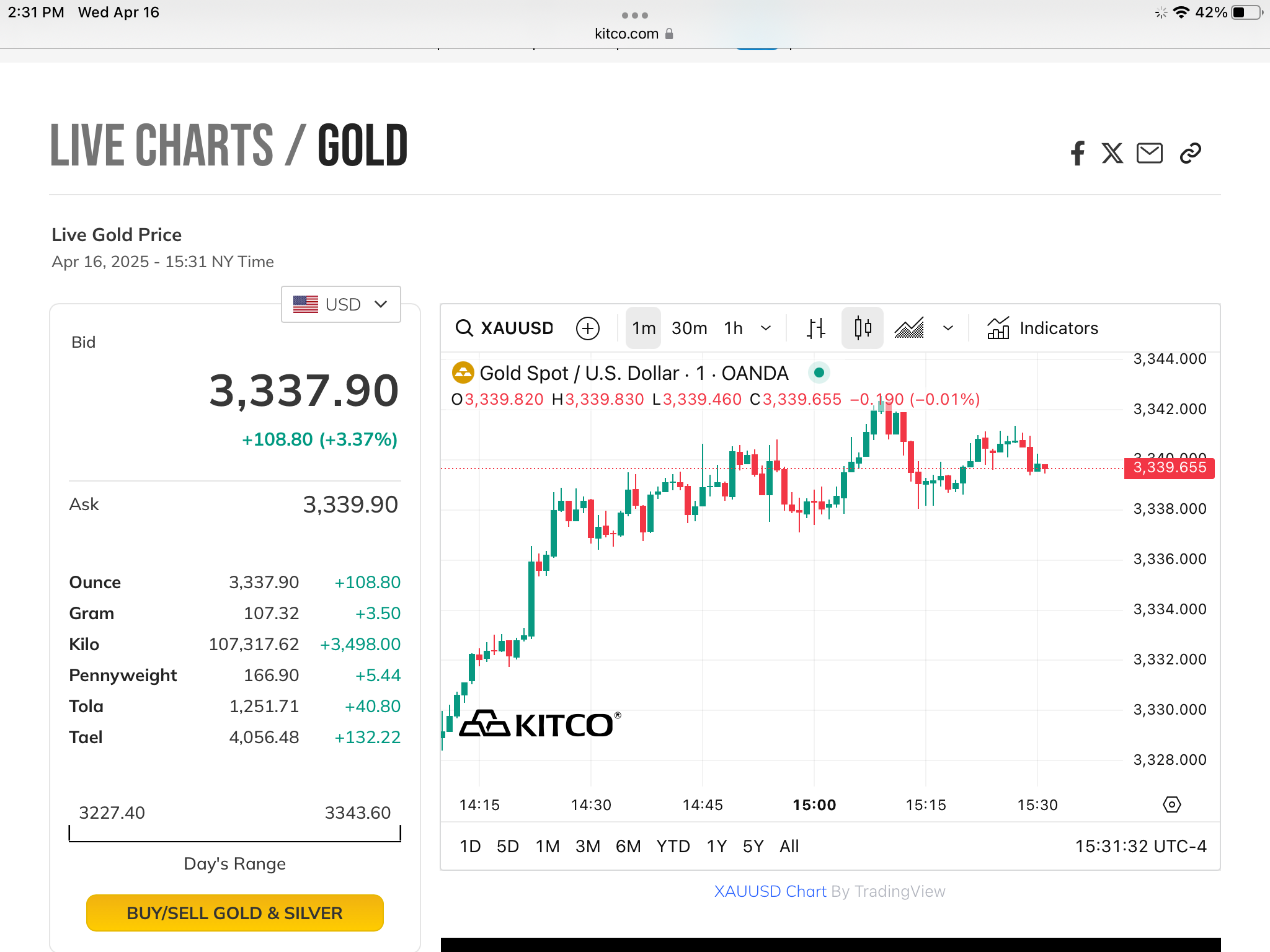Click LIVE CHARTS breadcrumb heading
The image size is (1270, 952).
[x=162, y=146]
